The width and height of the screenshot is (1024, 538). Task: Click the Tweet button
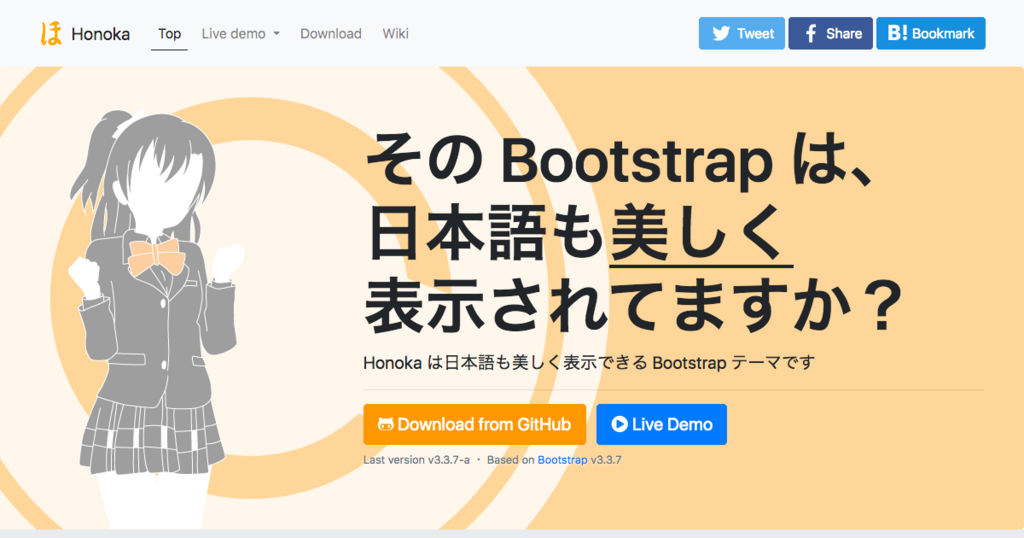[741, 33]
